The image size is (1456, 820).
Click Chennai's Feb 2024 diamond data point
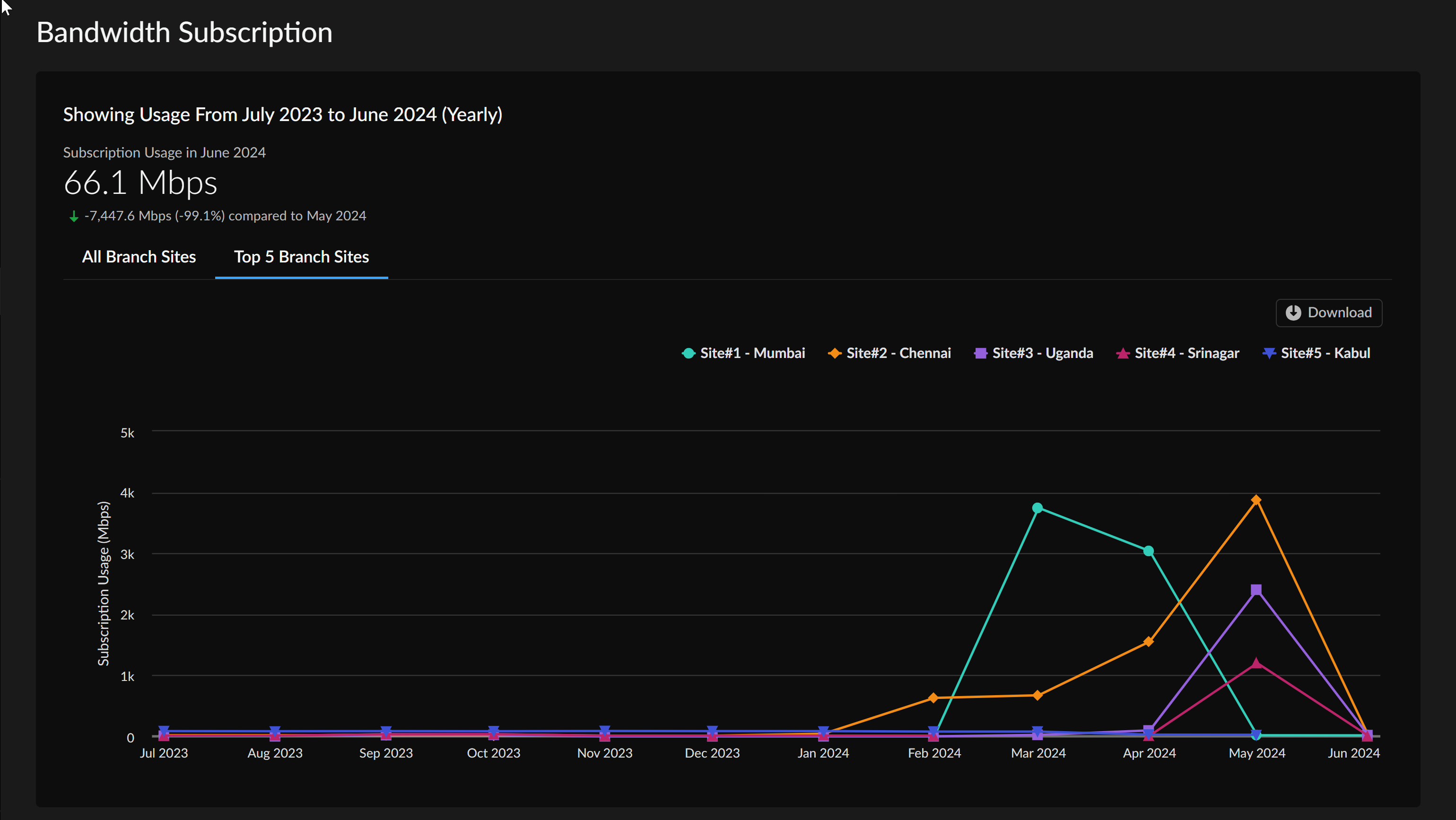point(933,698)
